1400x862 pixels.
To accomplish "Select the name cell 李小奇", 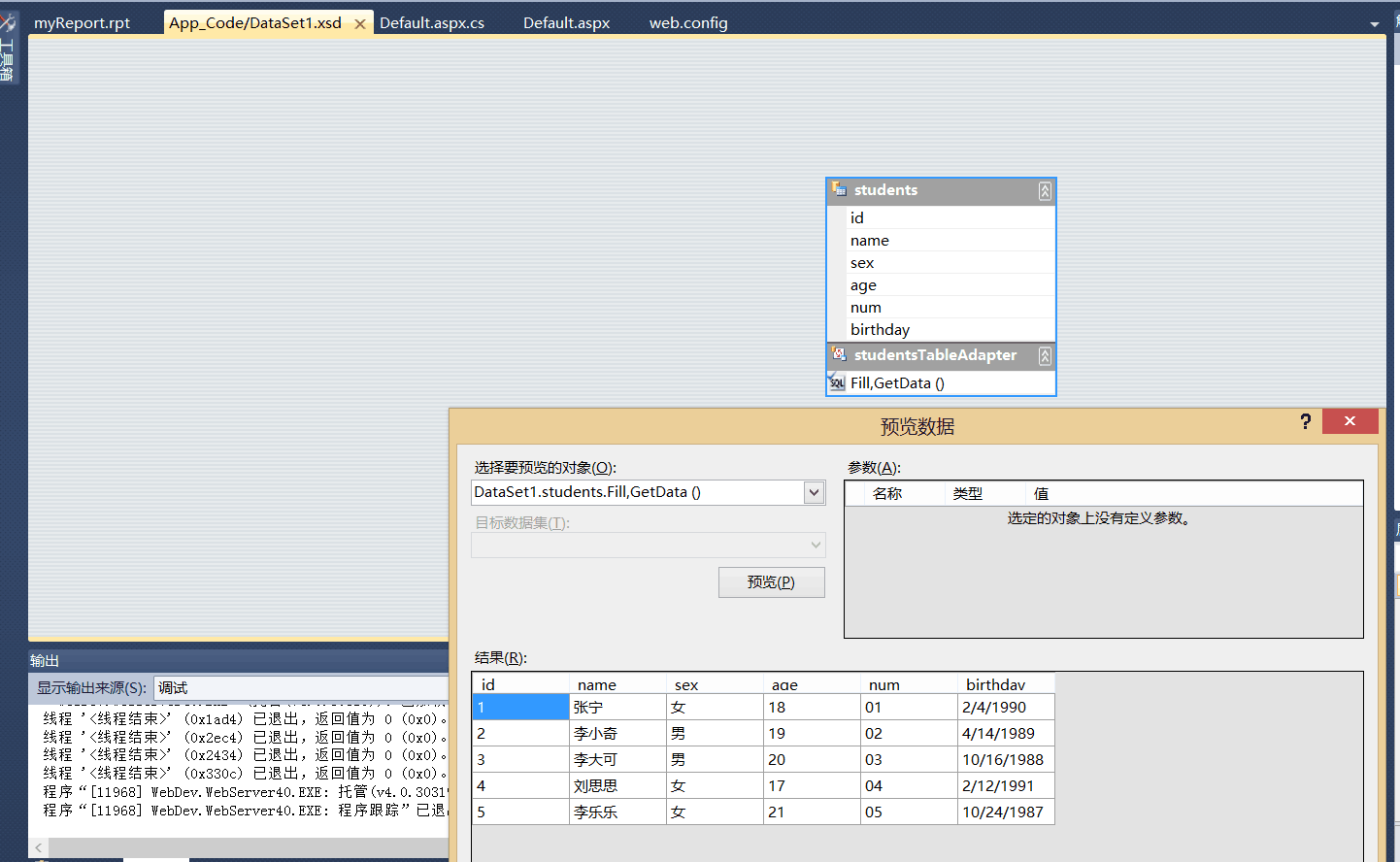I will (618, 733).
